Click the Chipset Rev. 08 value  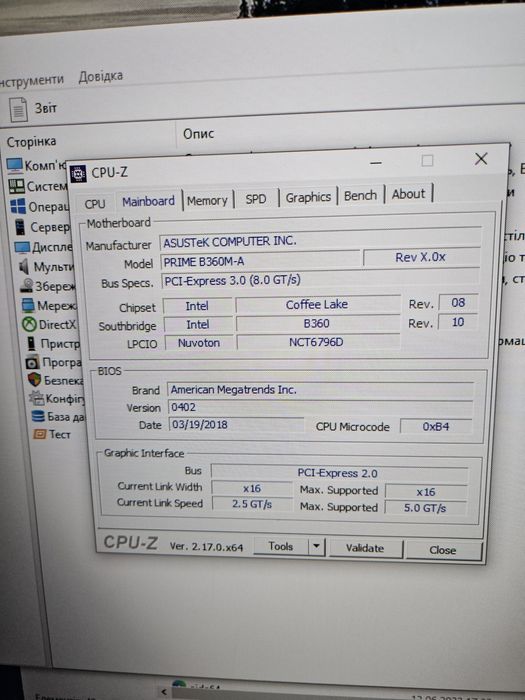(458, 303)
